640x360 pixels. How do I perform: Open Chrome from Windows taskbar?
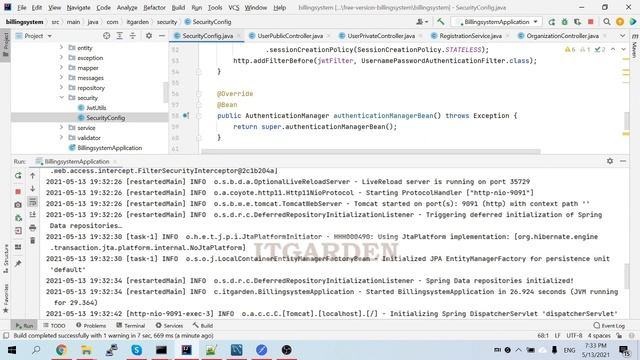click(x=62, y=350)
